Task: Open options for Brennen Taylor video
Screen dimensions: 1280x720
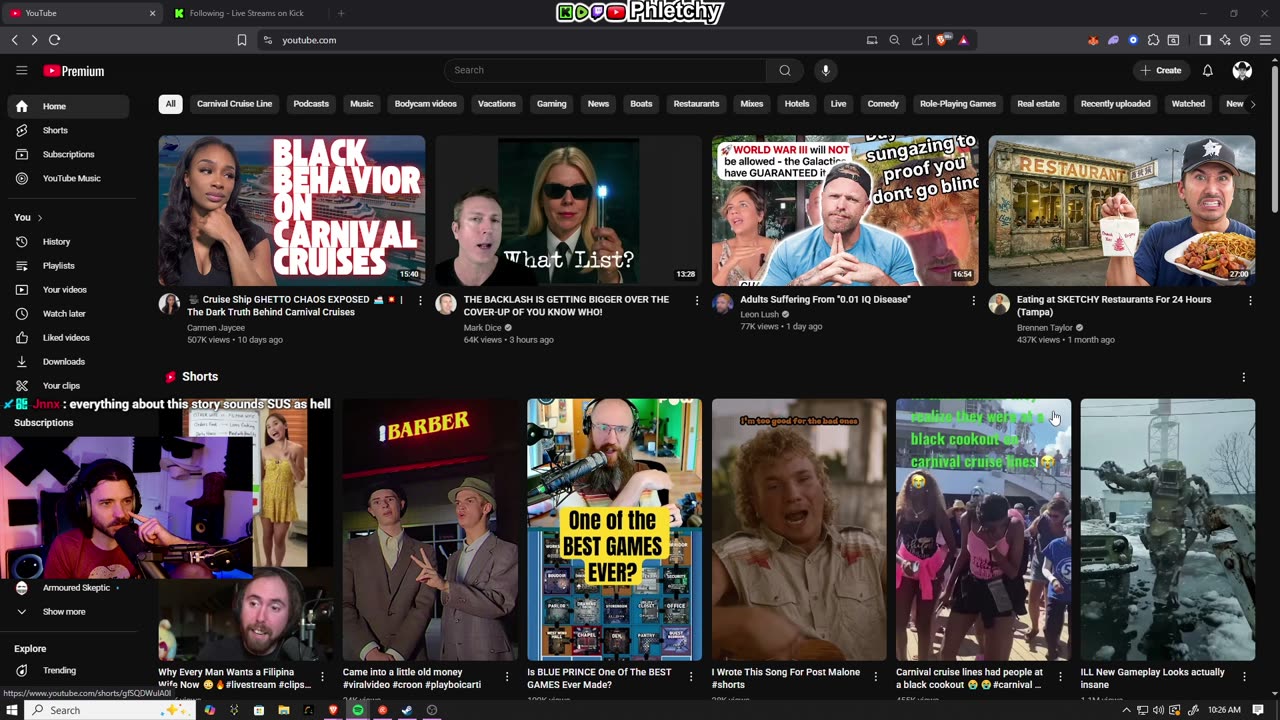Action: [1250, 300]
